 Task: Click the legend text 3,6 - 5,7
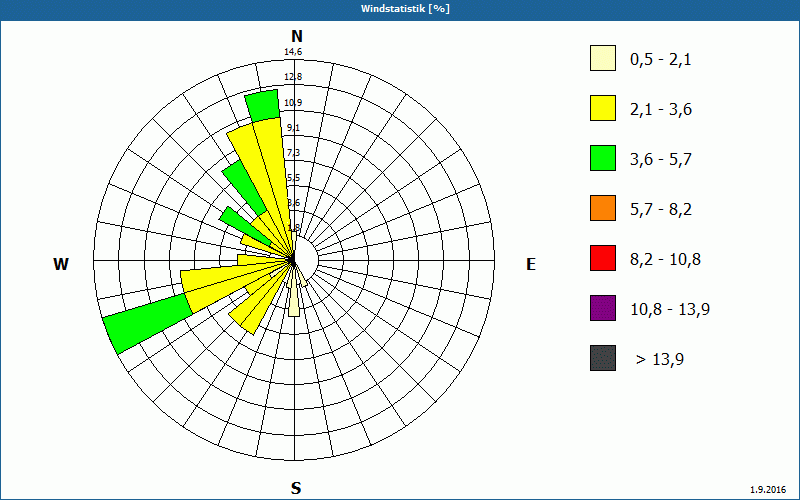tap(661, 160)
